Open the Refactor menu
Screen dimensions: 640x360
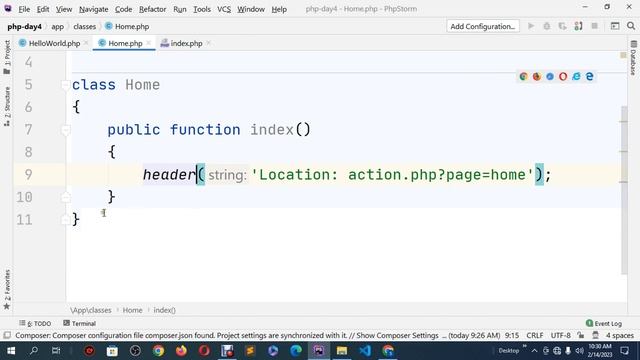pos(152,9)
